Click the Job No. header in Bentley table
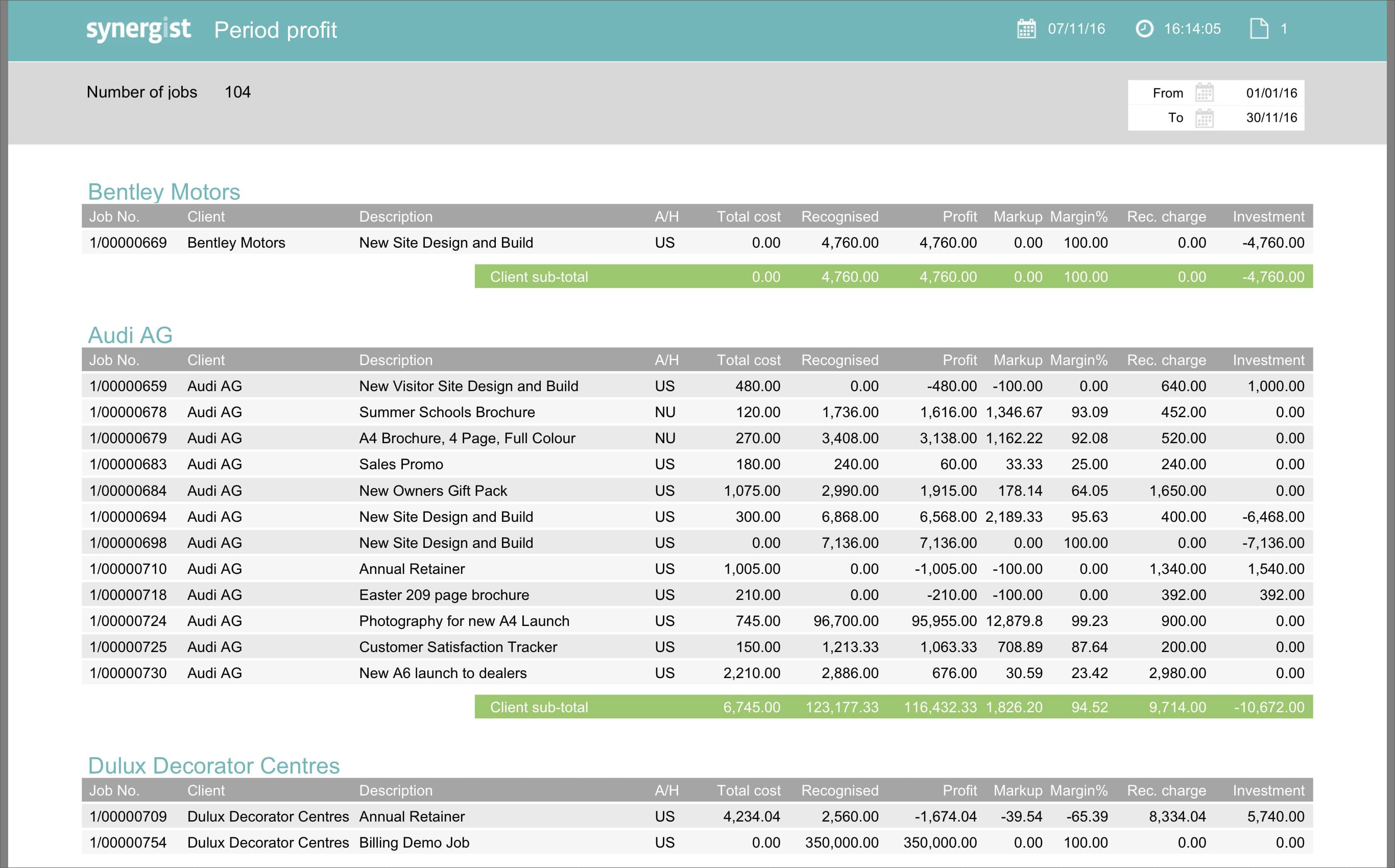 pos(114,216)
